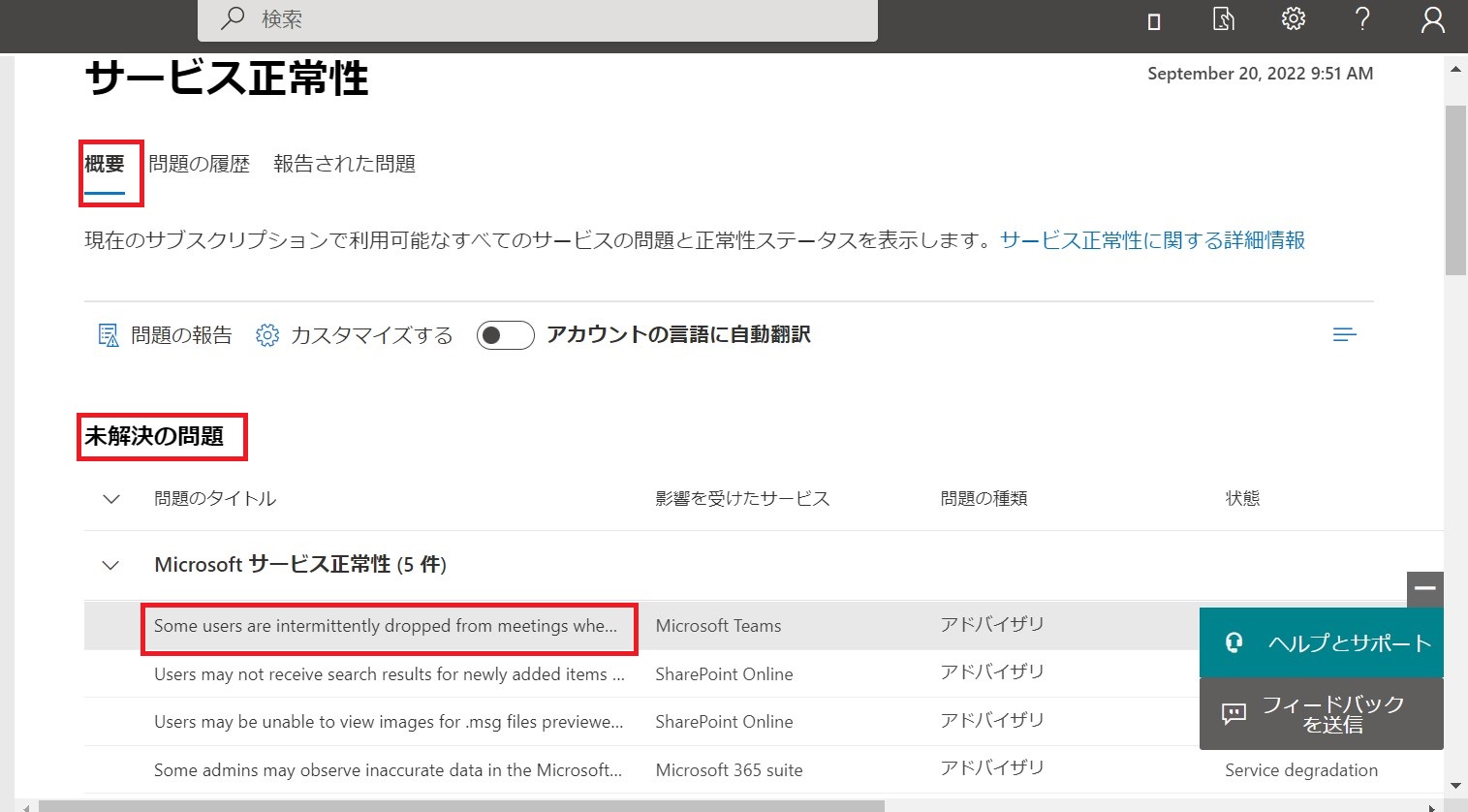Open the account profile icon
The width and height of the screenshot is (1468, 812).
coord(1432,20)
